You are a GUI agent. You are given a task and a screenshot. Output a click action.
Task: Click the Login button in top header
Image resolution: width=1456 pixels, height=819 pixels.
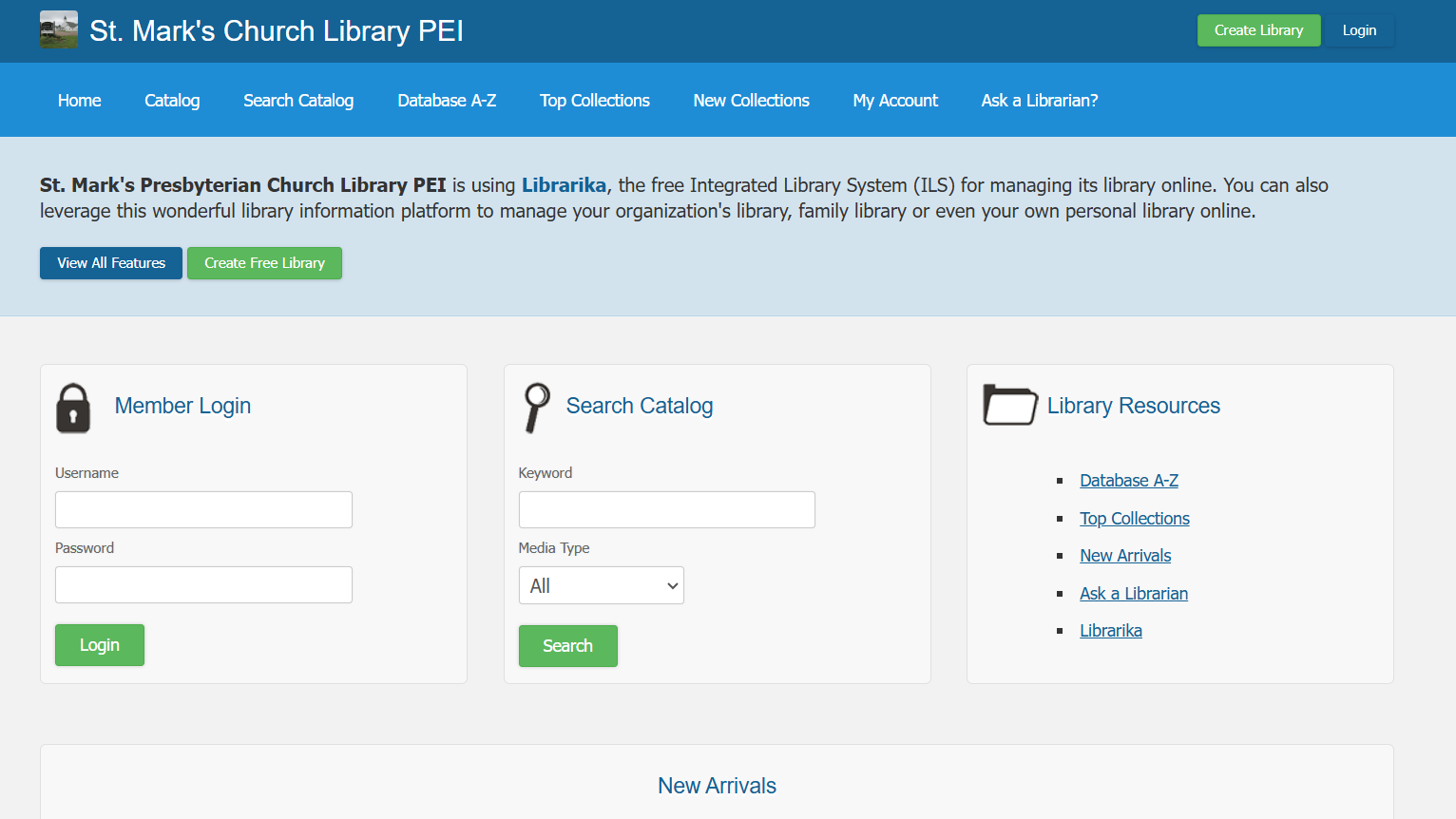tap(1359, 30)
